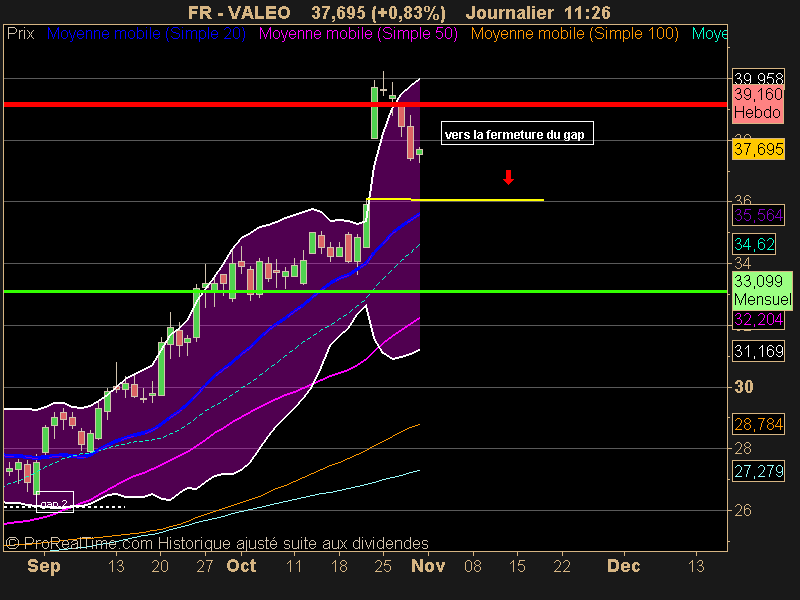Screen dimensions: 800x600
Task: Click the purple "35,564" price label
Action: pyautogui.click(x=758, y=215)
